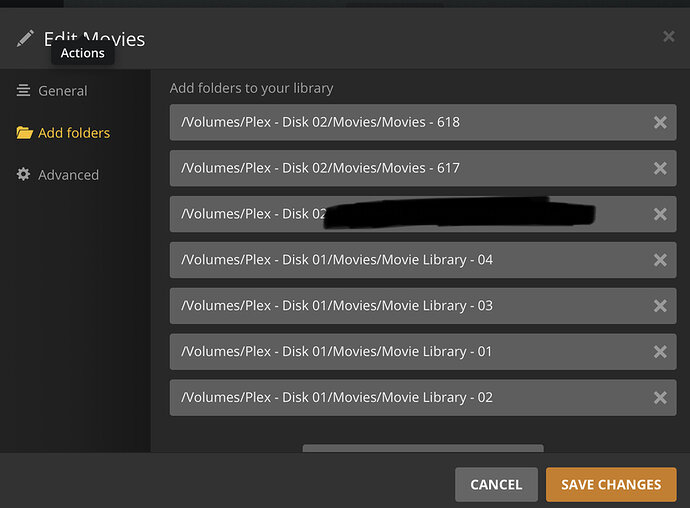Remove the redacted Disk 02 folder
This screenshot has width=690, height=508.
click(x=660, y=214)
